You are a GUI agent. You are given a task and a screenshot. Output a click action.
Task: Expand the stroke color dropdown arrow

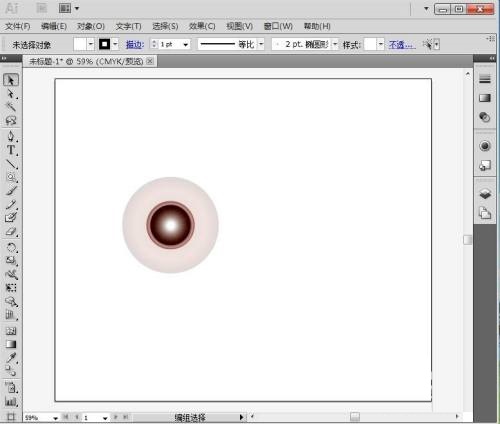[x=115, y=44]
